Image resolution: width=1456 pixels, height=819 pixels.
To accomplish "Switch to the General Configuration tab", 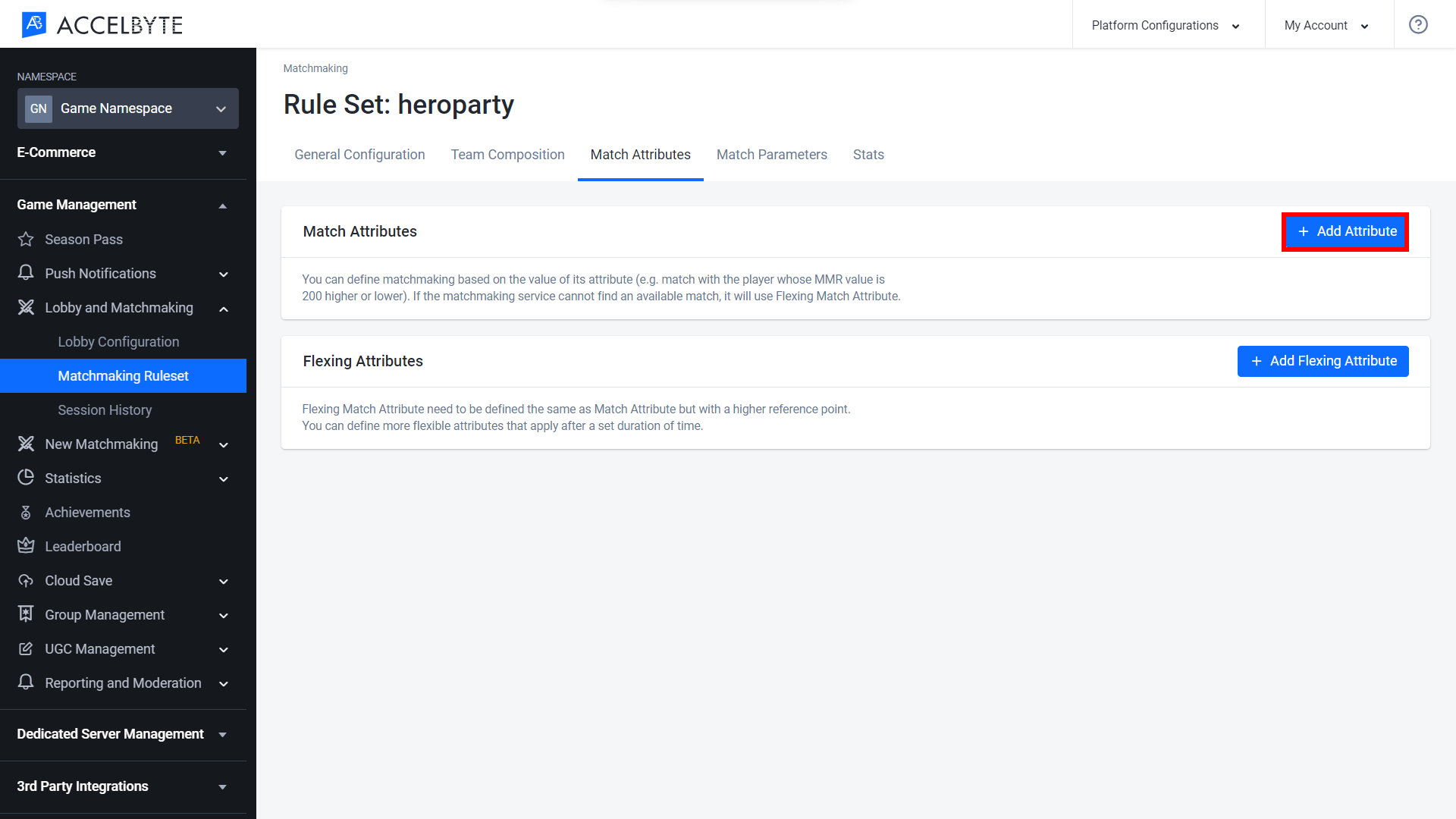I will (x=360, y=154).
